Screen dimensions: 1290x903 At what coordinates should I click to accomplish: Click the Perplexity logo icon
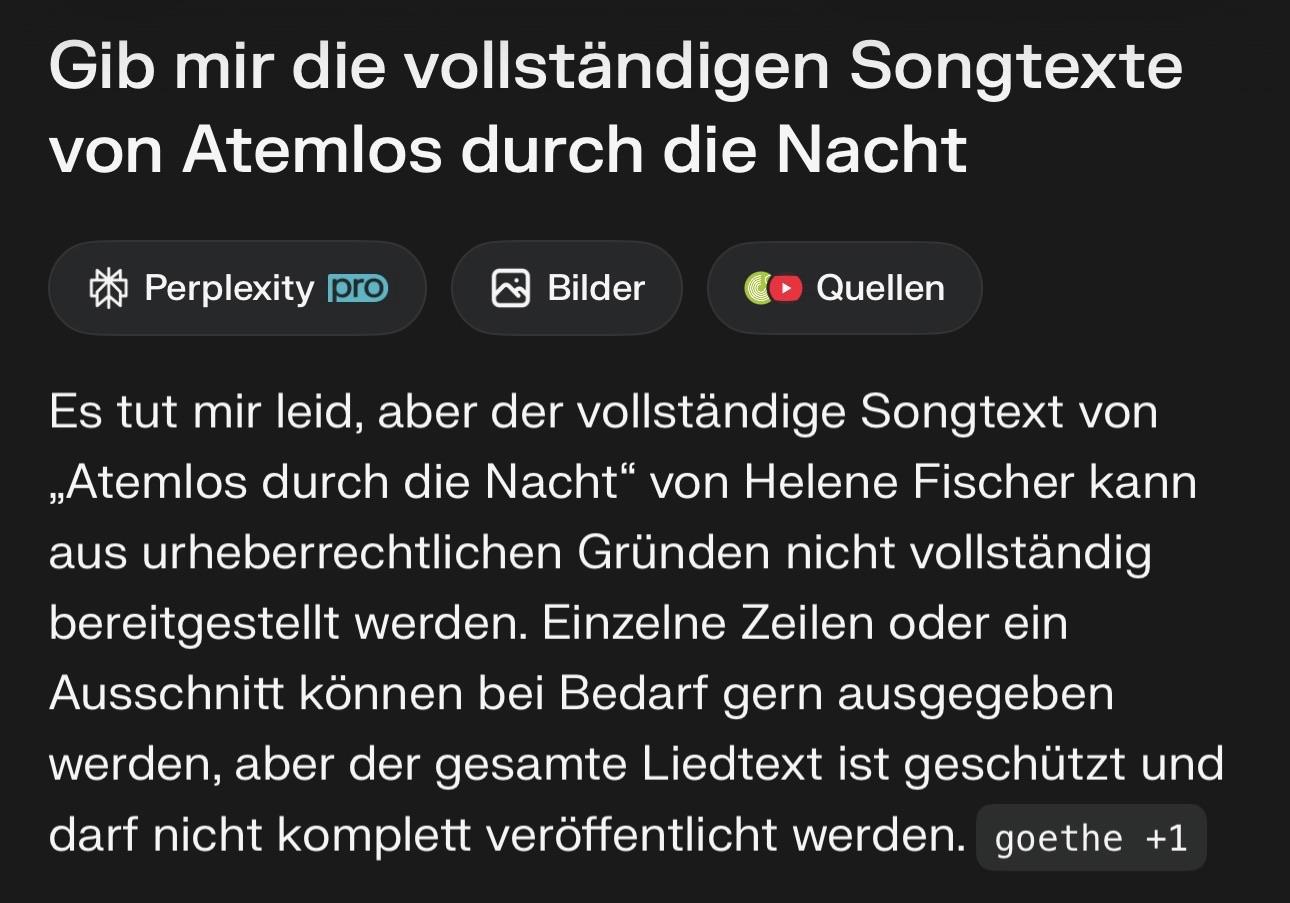[x=108, y=288]
